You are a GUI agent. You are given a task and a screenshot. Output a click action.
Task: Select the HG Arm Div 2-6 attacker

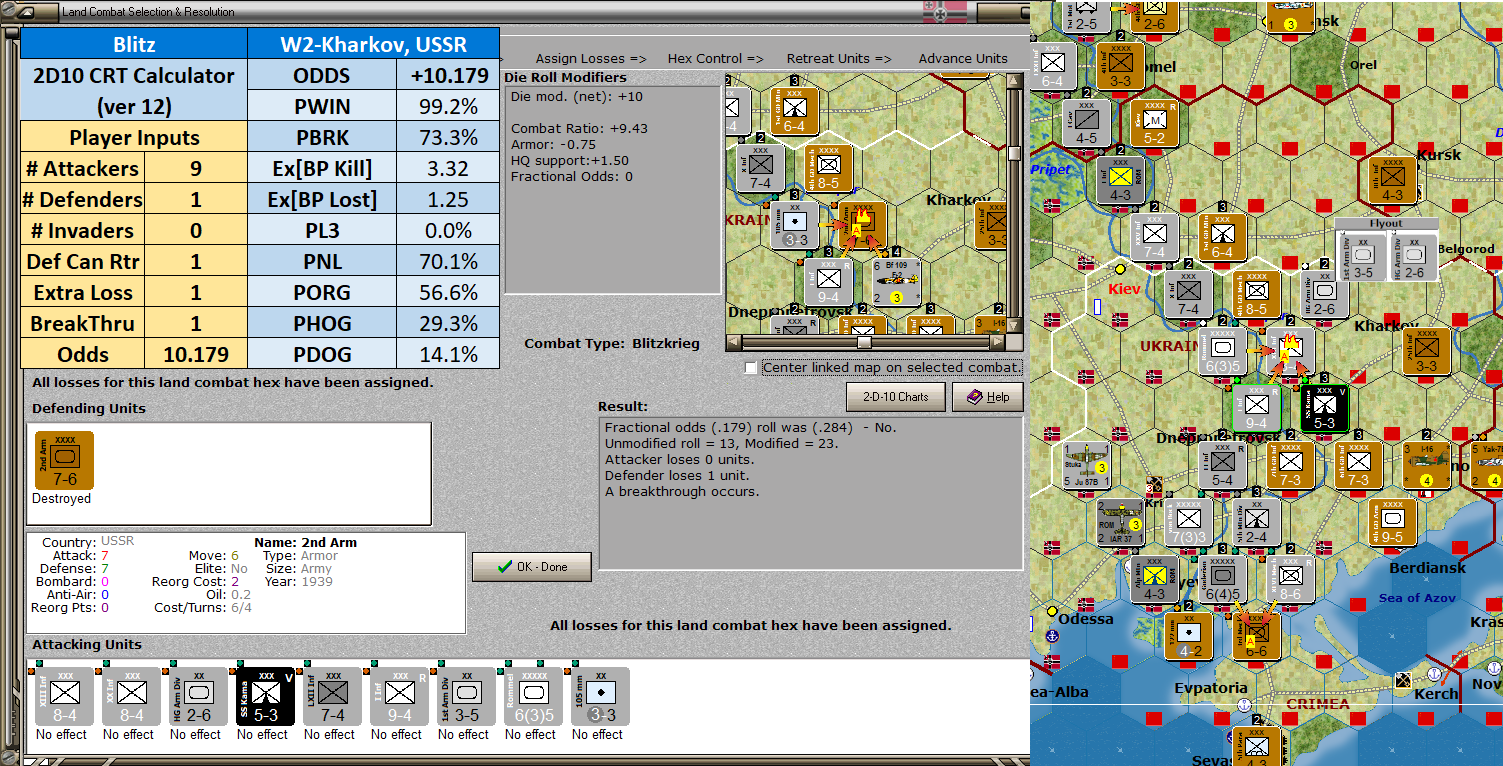(198, 696)
